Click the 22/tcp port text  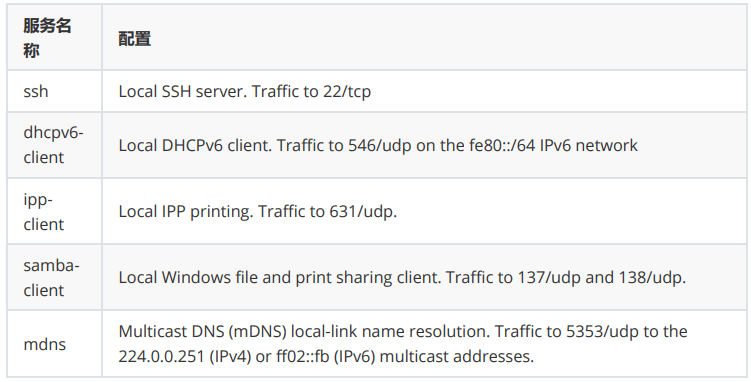click(347, 91)
